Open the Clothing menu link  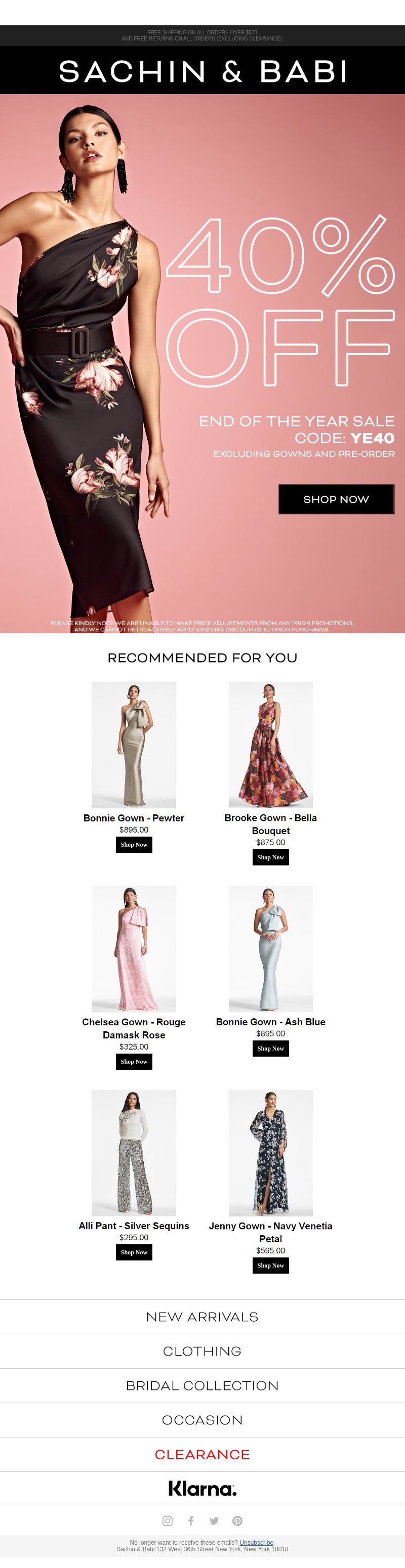pyautogui.click(x=202, y=1352)
